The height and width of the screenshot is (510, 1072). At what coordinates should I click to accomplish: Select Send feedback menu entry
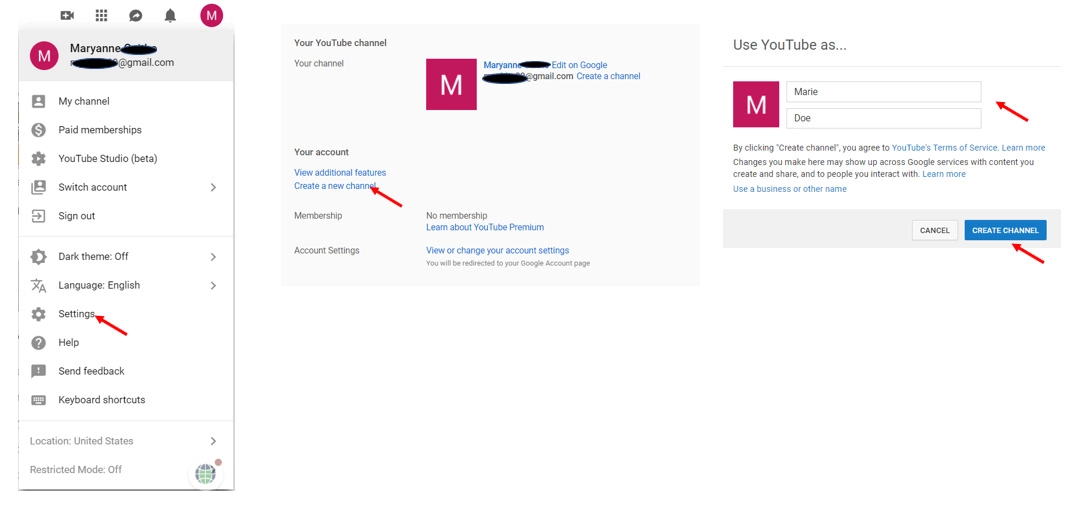[126, 371]
